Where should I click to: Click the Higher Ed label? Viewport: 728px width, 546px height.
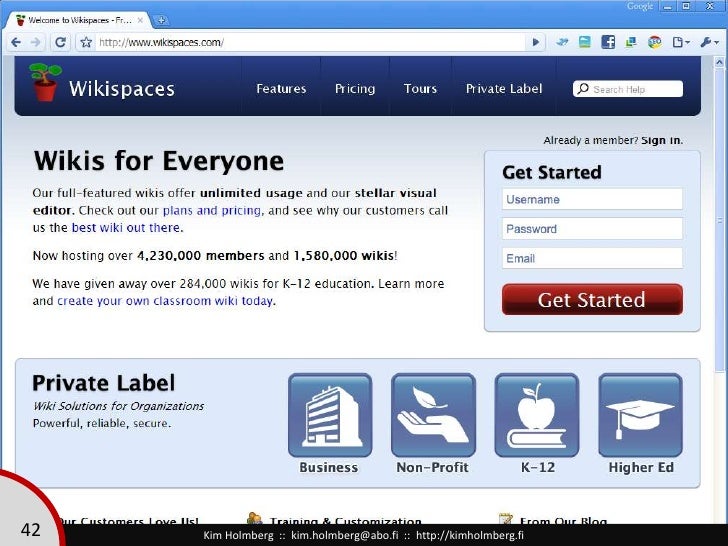[641, 467]
